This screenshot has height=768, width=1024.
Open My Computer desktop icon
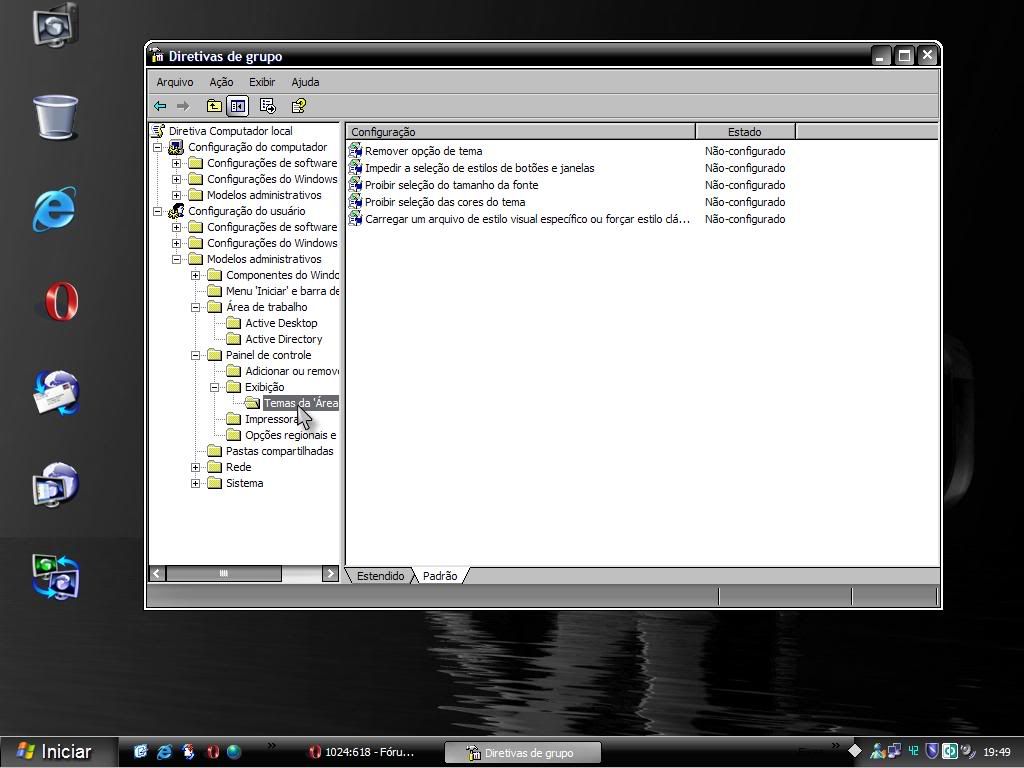(x=56, y=26)
